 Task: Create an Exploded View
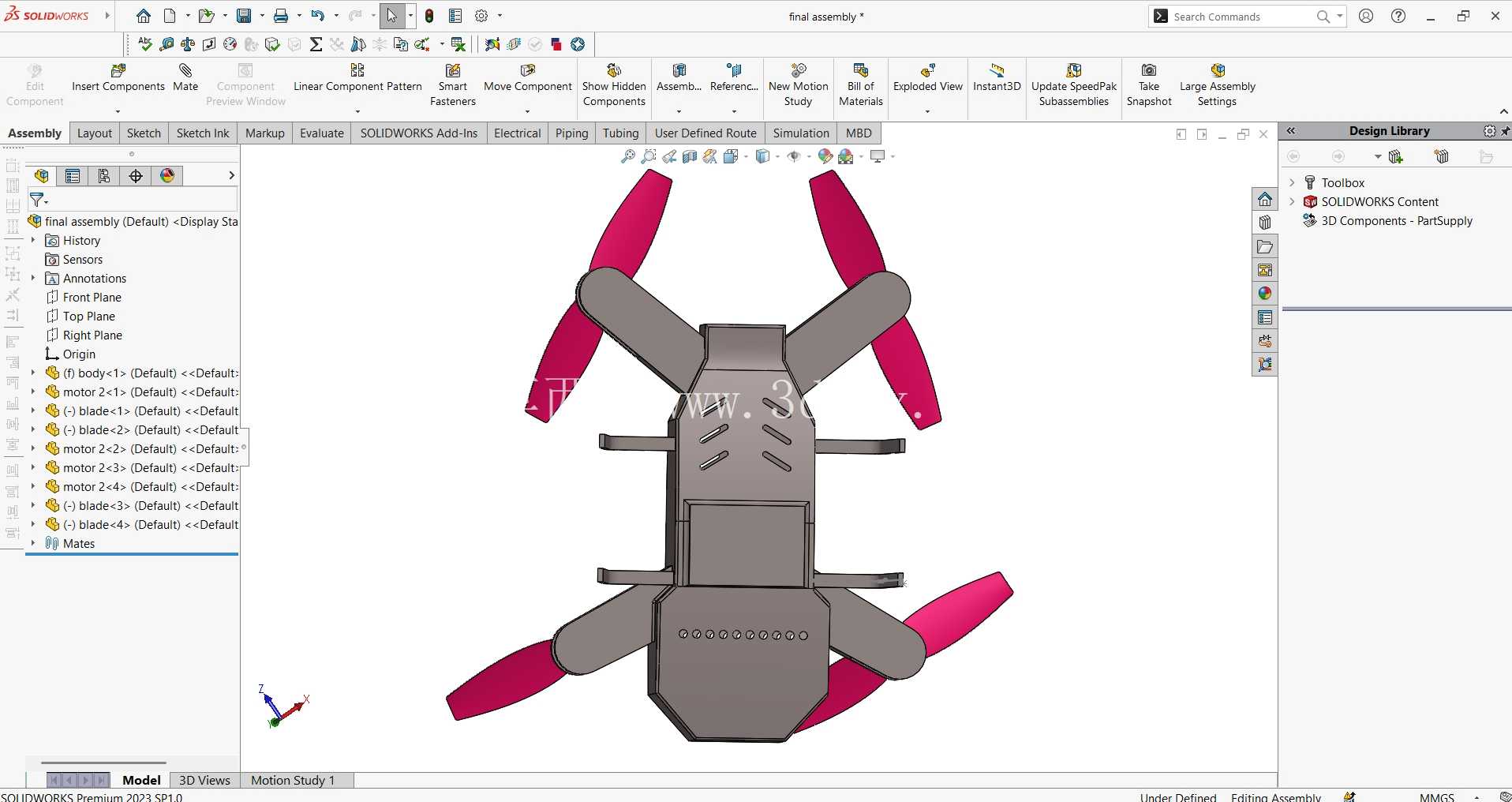tap(928, 78)
